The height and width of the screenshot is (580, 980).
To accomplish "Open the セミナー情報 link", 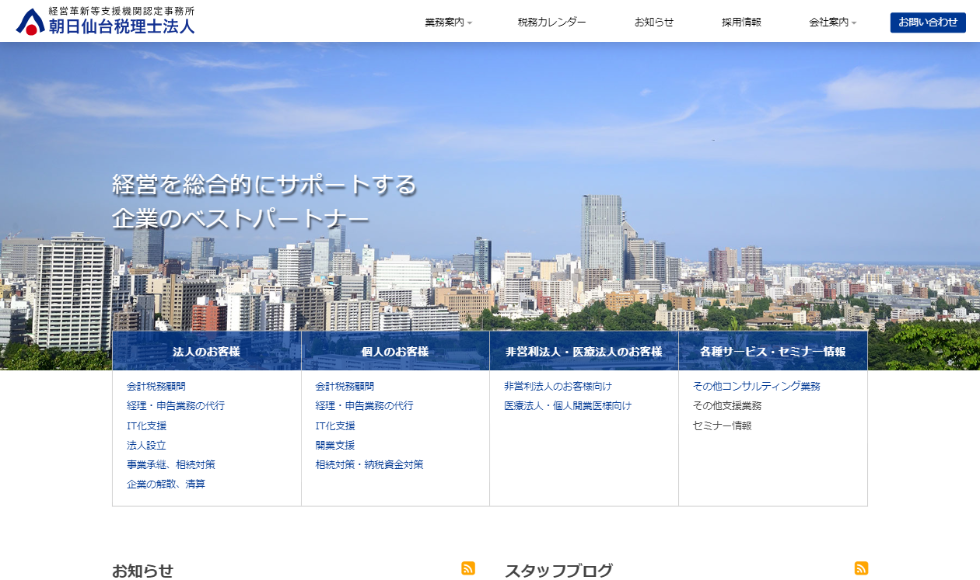I will (722, 425).
